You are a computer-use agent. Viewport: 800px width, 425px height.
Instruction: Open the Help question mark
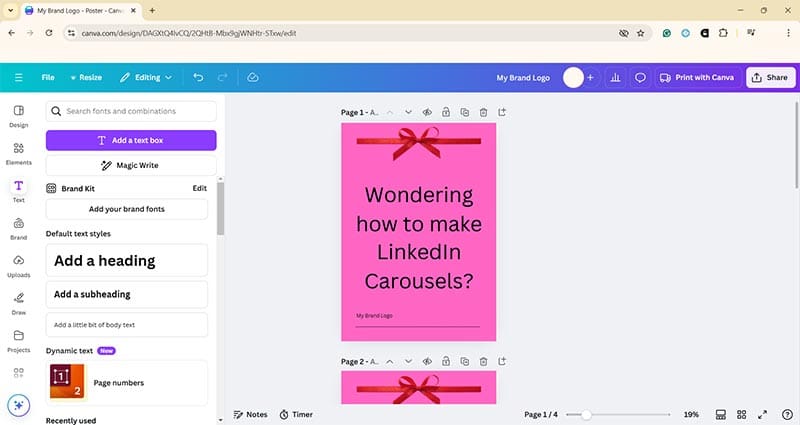point(787,414)
